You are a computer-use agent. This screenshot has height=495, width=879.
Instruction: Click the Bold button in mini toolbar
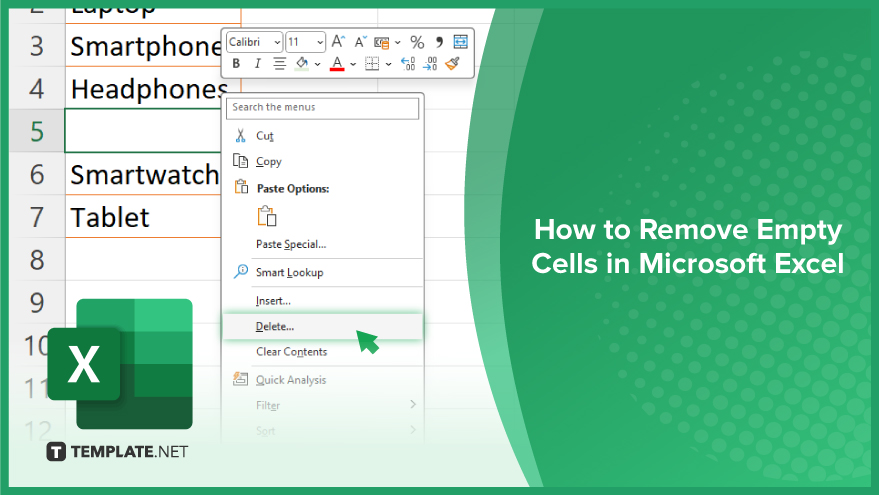[236, 64]
